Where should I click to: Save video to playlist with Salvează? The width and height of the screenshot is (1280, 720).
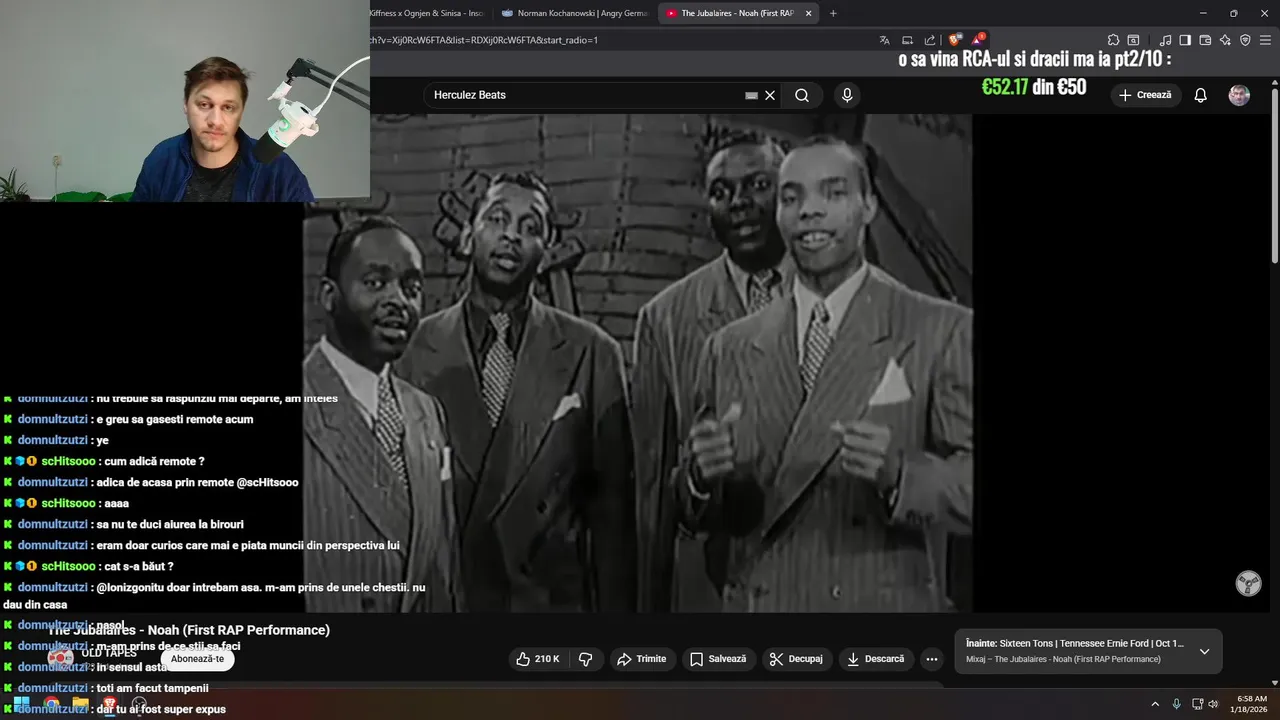[x=718, y=659]
